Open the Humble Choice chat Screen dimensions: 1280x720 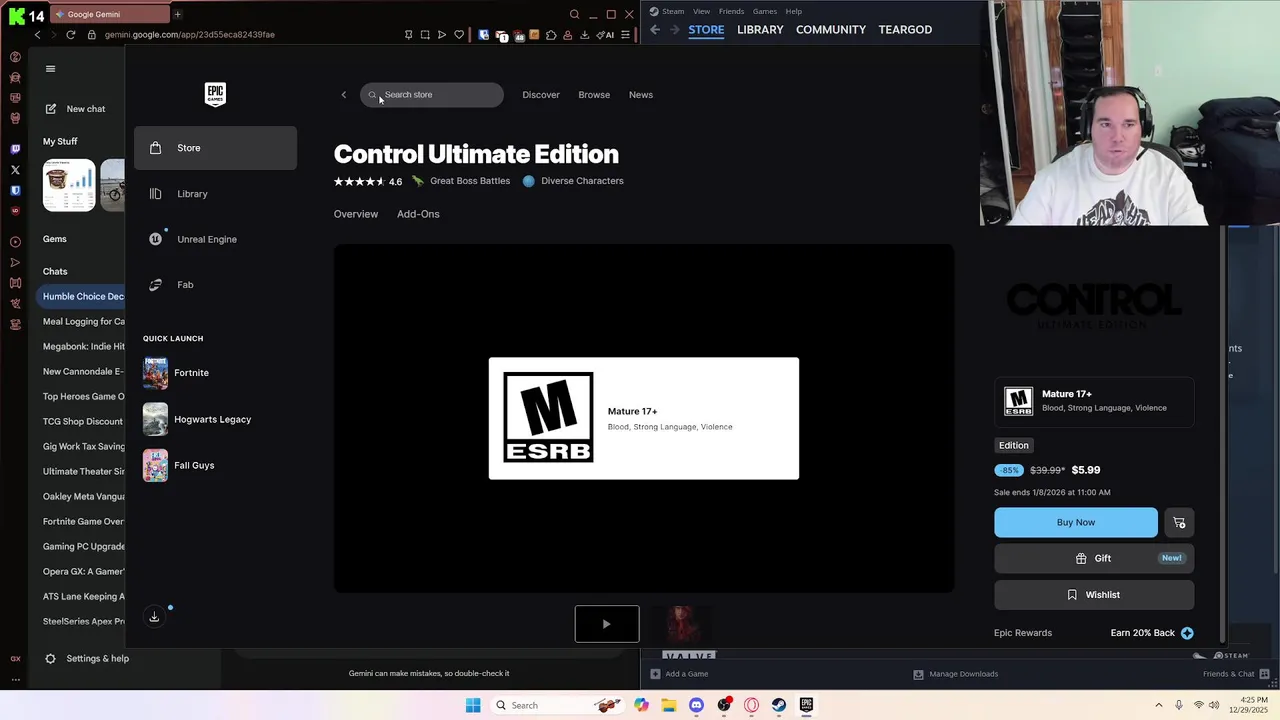point(83,297)
